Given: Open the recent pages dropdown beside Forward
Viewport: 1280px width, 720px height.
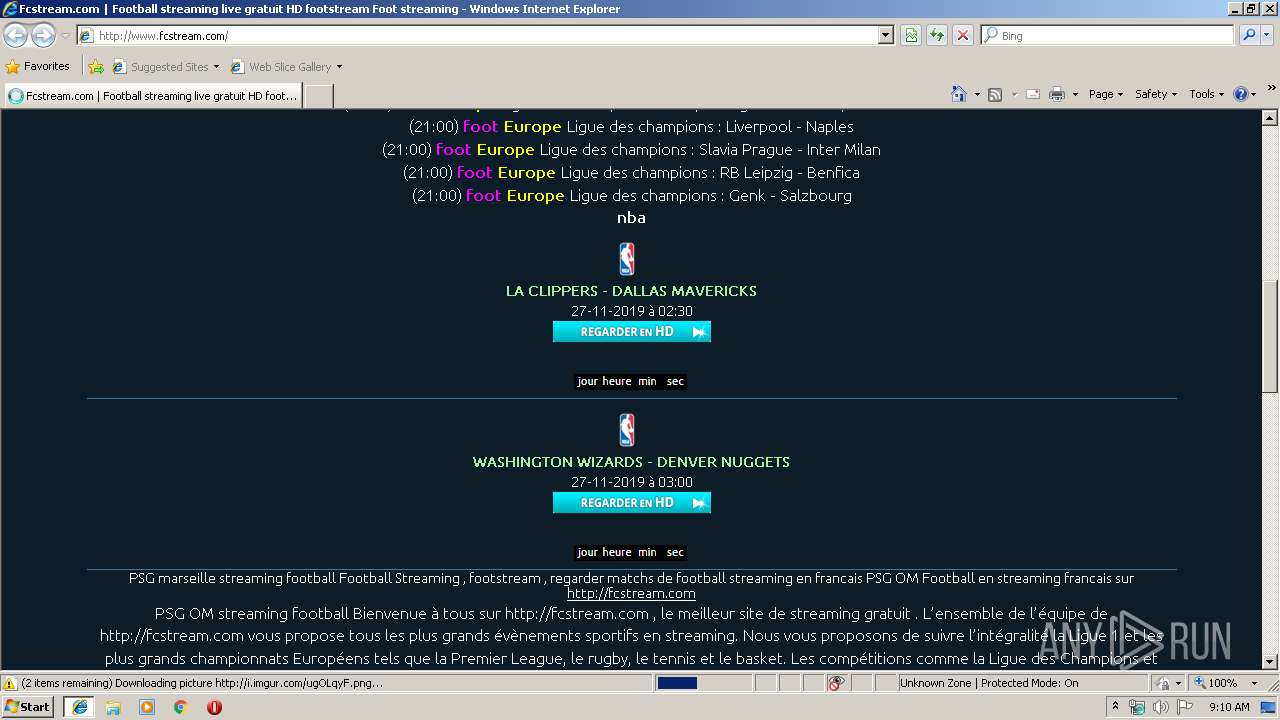Looking at the screenshot, I should [x=65, y=36].
